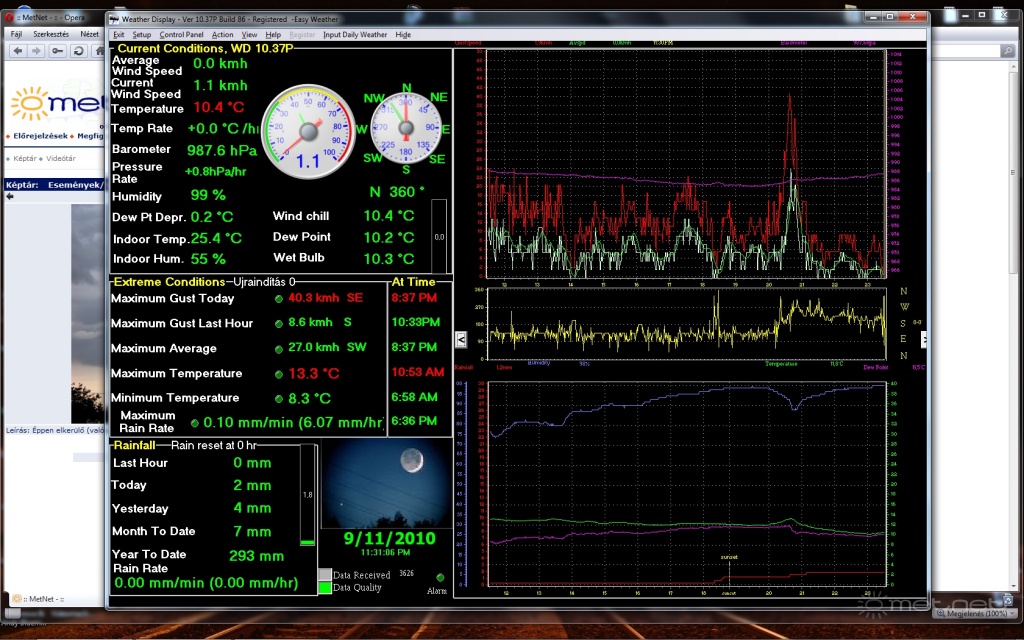Click the Data Quality green indicator box

(x=325, y=588)
